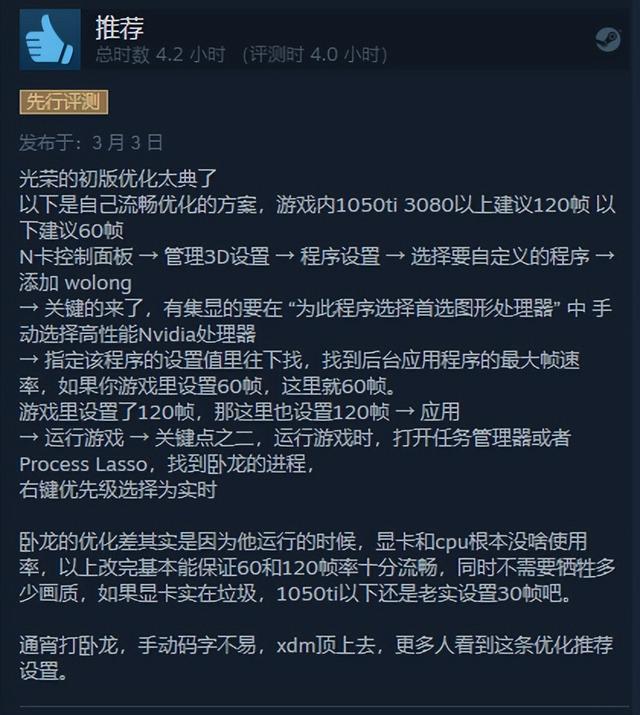The image size is (640, 715).
Task: Click the 总时数 4.2 小时 playtime text
Action: (x=160, y=55)
